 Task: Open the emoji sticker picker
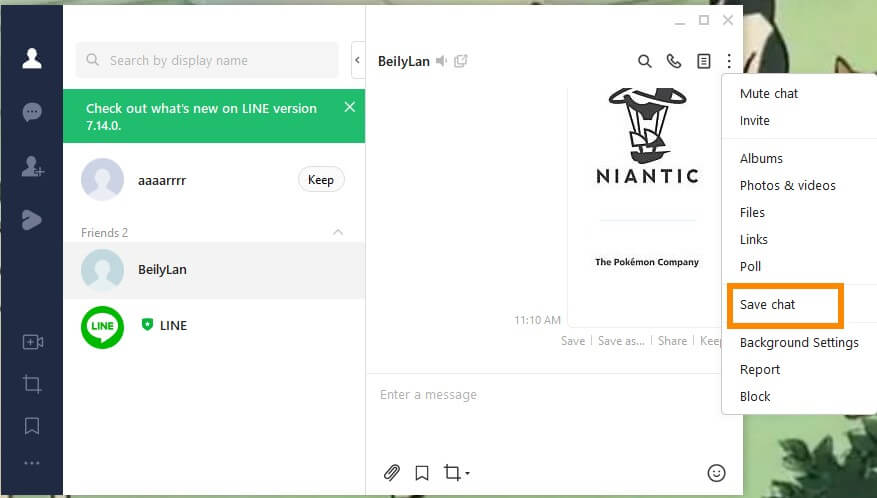(716, 473)
